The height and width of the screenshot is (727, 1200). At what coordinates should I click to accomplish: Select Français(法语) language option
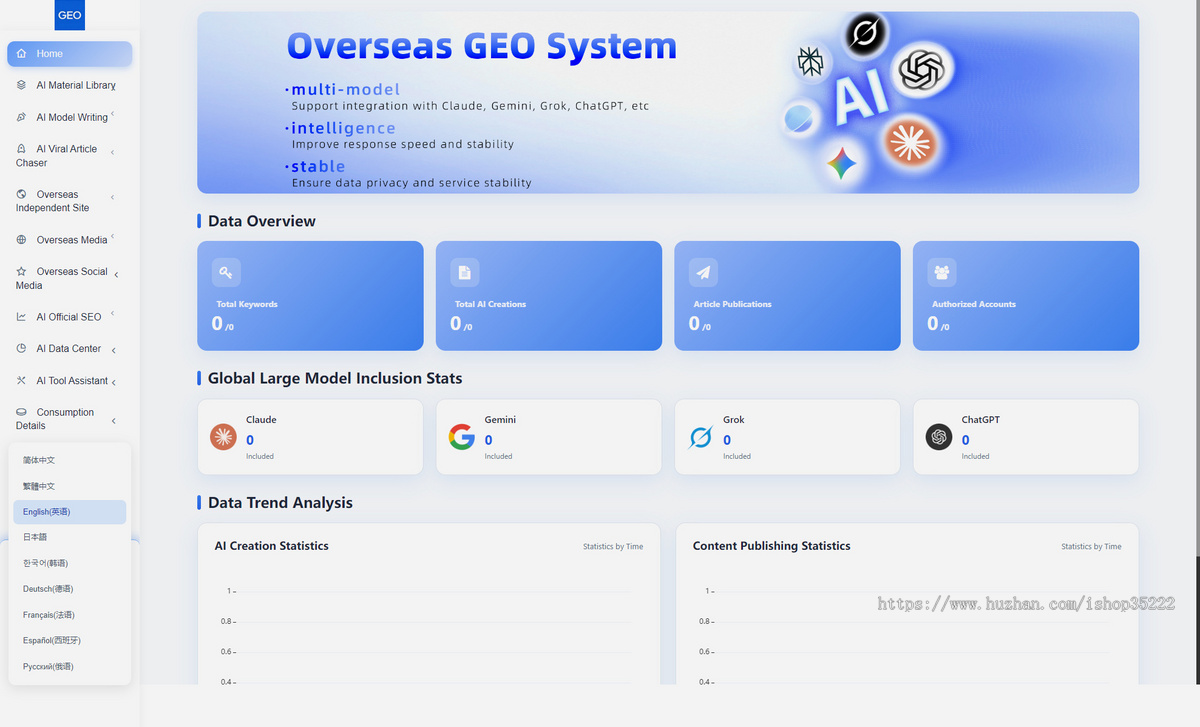70,615
